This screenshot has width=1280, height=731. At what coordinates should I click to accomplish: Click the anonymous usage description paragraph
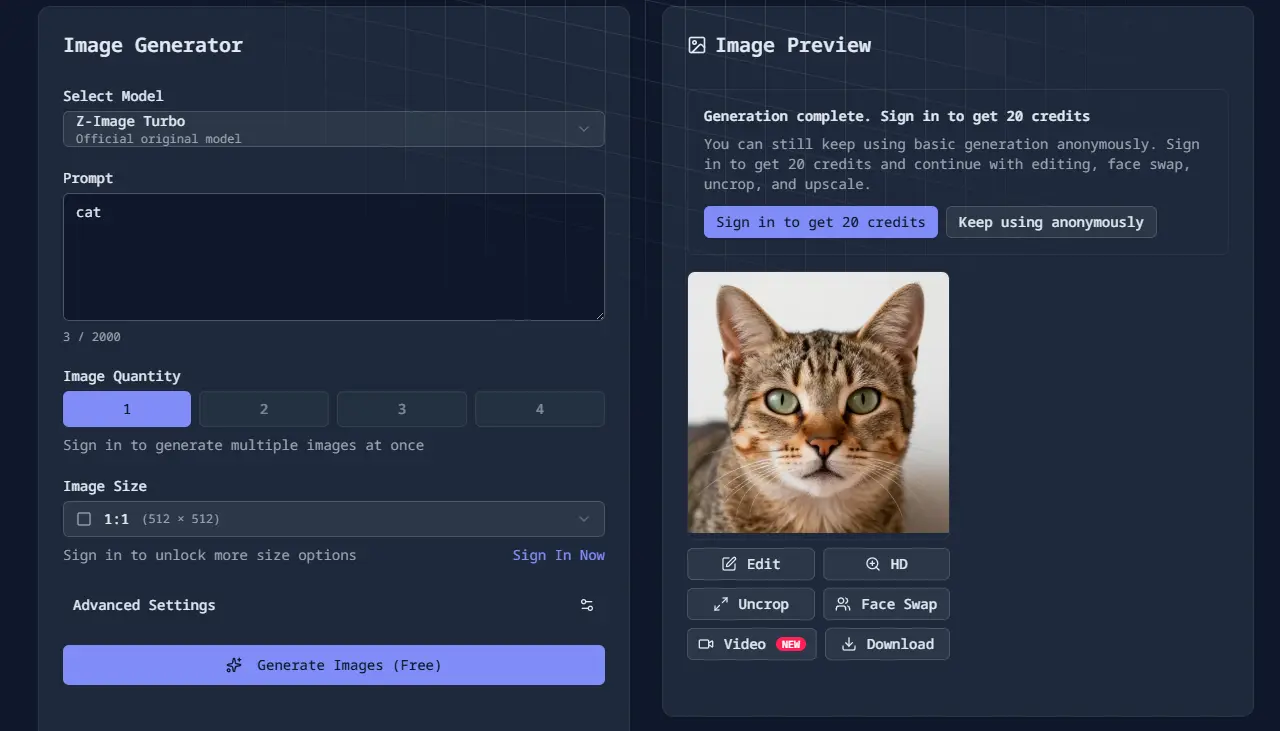click(951, 164)
